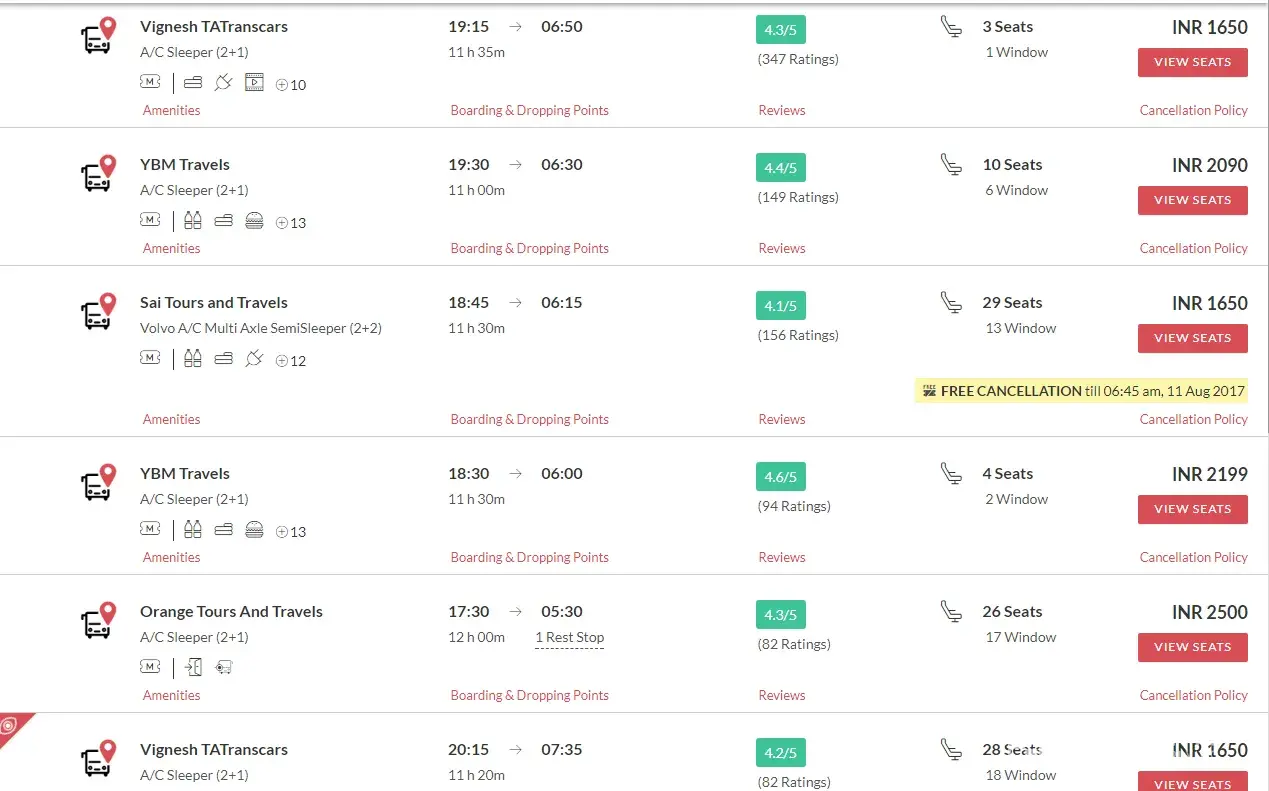
Task: Click the M-ticket icon for Sai Tours and Travels
Action: [x=150, y=358]
